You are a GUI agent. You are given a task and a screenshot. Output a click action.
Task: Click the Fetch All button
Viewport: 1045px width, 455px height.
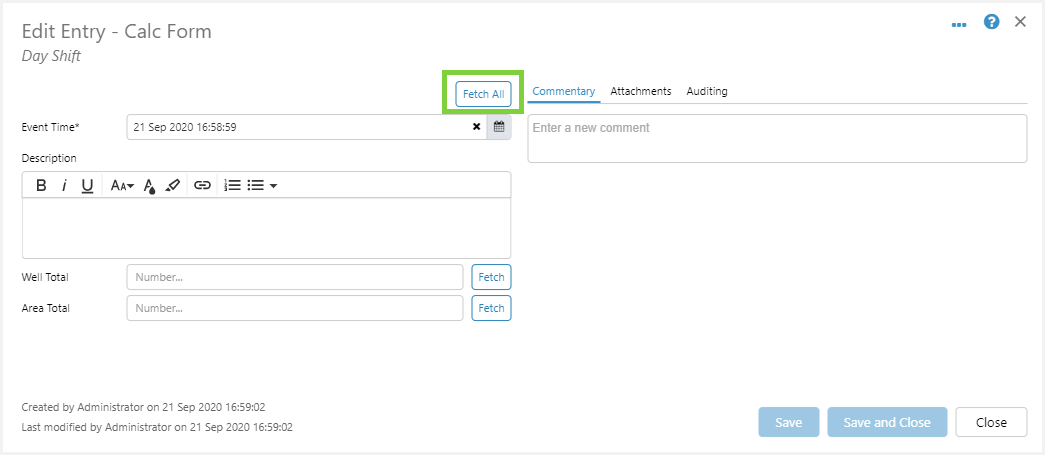(483, 94)
